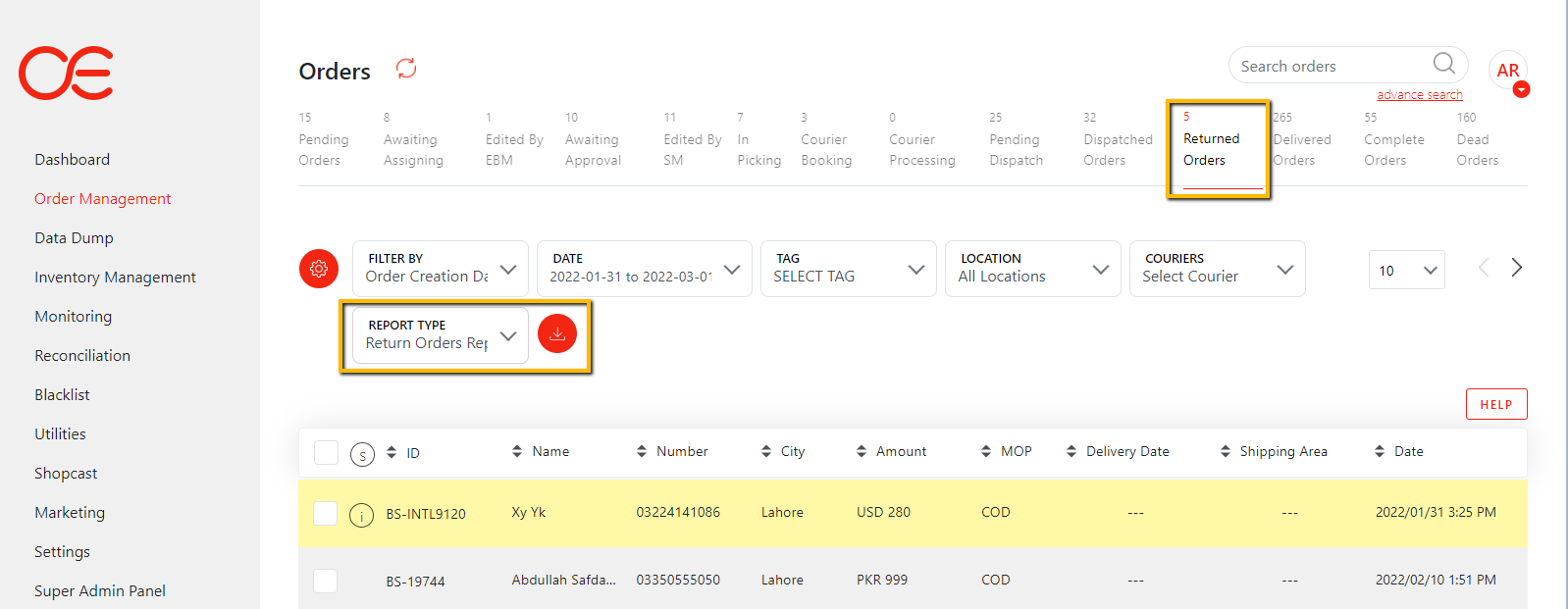This screenshot has width=1568, height=609.
Task: Toggle the select-all checkbox in table header
Action: coord(326,452)
